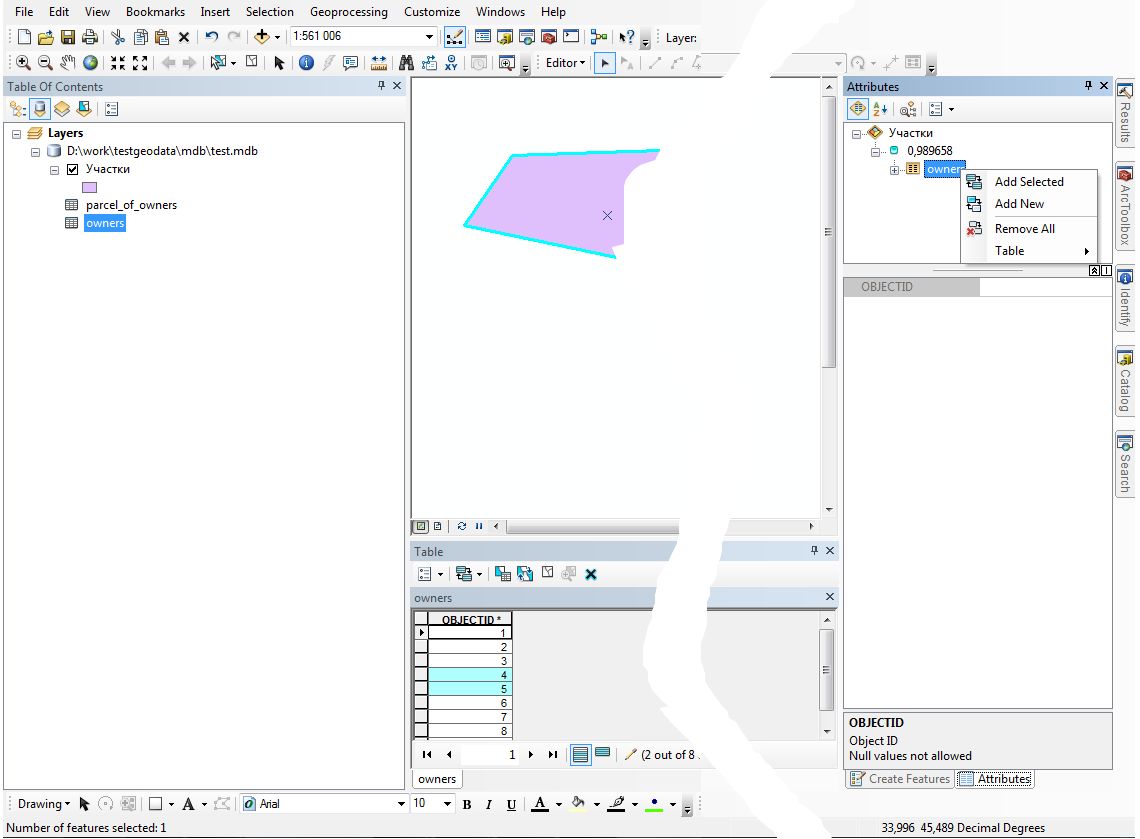Open the Geoprocessing menu
Screen dimensions: 1140x839
click(x=348, y=12)
